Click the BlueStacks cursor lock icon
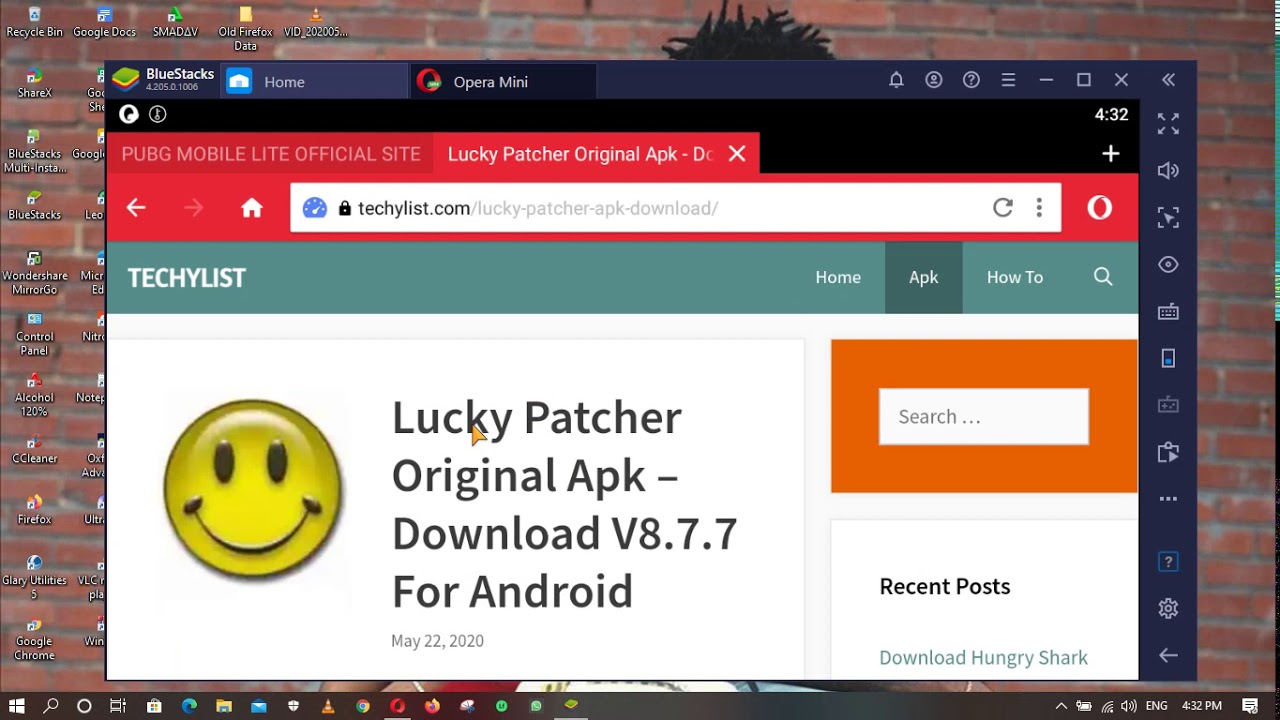The width and height of the screenshot is (1280, 720). click(x=1168, y=217)
